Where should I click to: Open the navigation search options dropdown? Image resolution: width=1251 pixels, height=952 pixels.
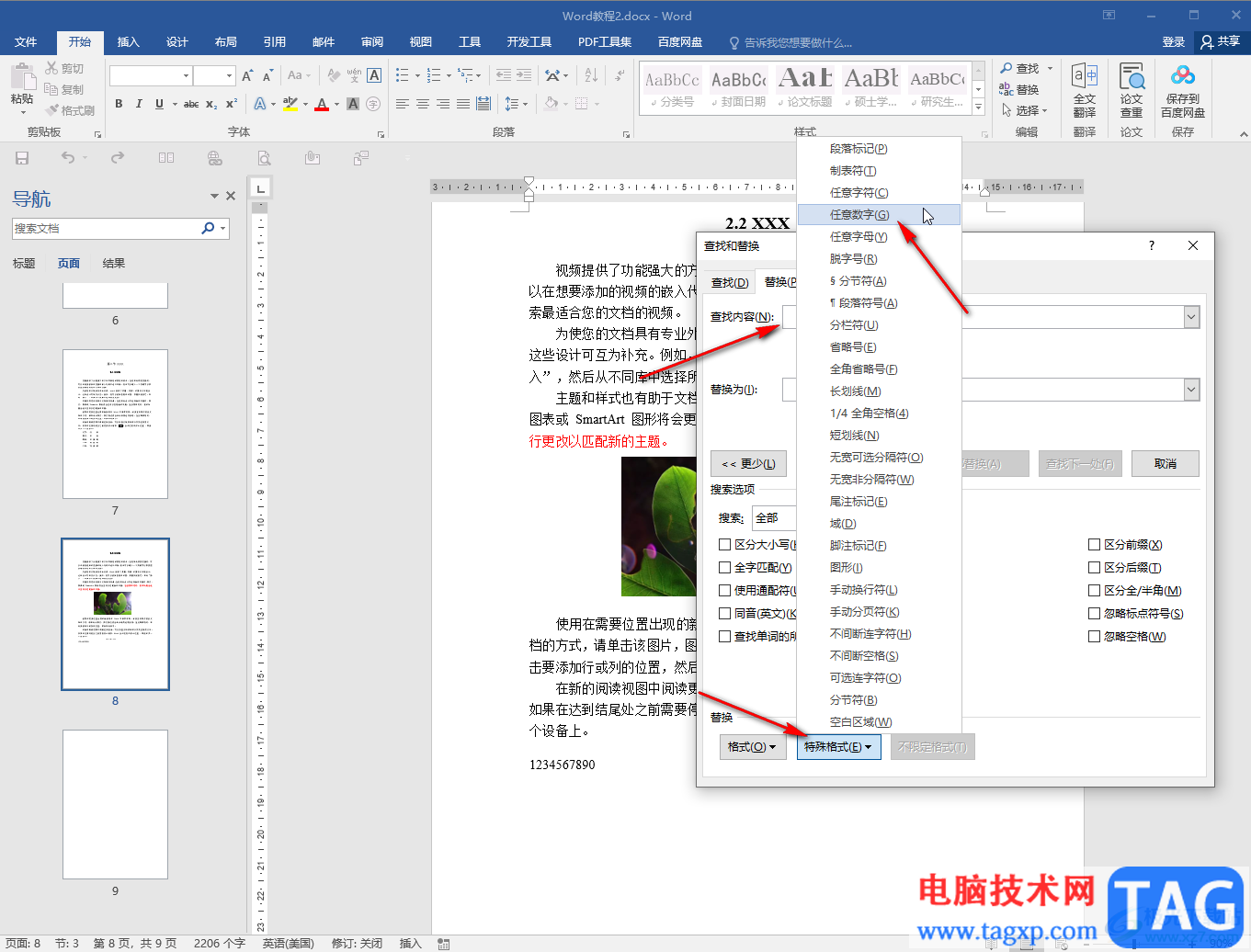click(223, 228)
